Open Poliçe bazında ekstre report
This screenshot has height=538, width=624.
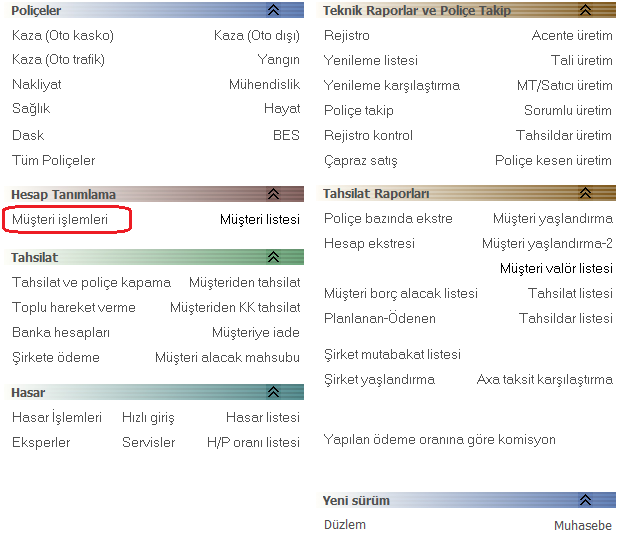click(x=388, y=218)
